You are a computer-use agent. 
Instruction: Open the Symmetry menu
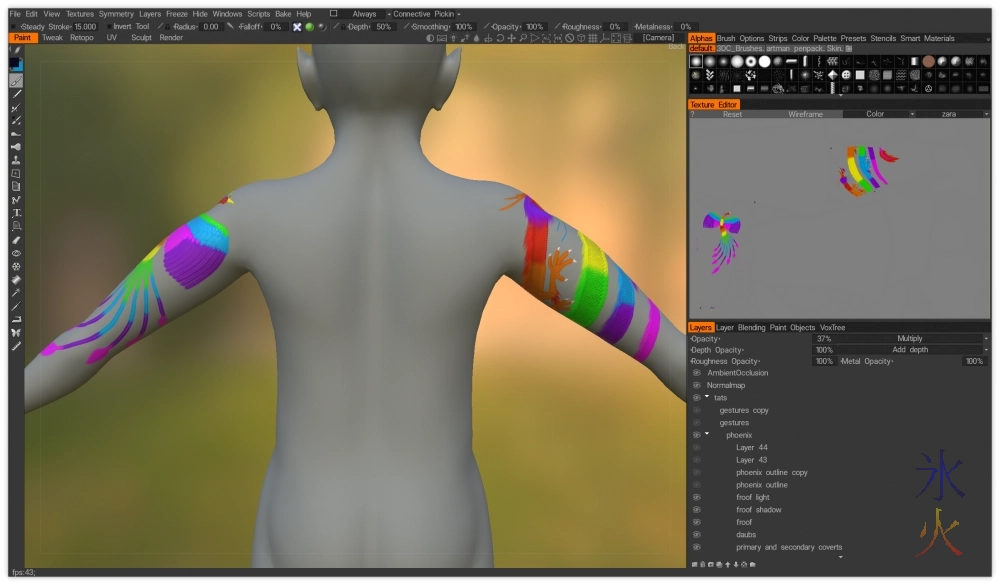pyautogui.click(x=116, y=14)
